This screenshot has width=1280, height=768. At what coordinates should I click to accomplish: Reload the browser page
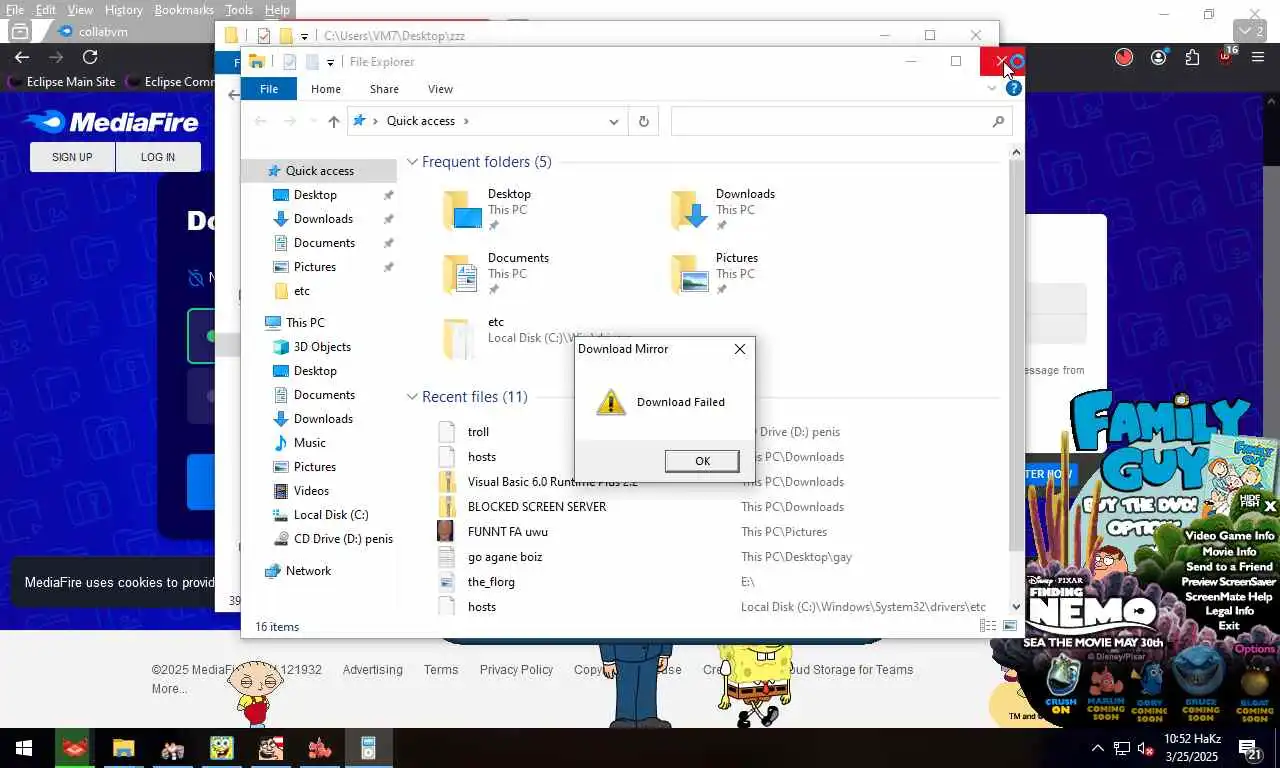click(90, 57)
